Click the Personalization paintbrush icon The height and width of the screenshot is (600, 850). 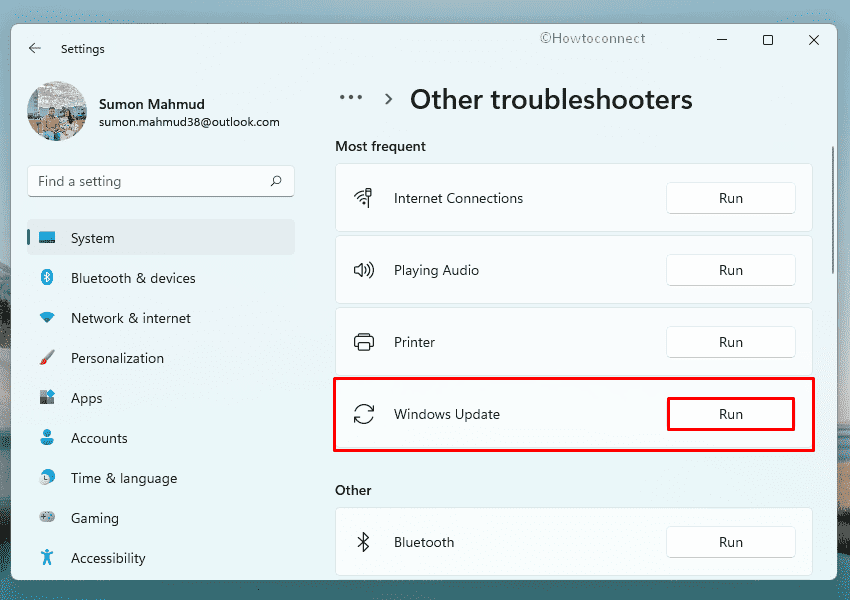47,357
